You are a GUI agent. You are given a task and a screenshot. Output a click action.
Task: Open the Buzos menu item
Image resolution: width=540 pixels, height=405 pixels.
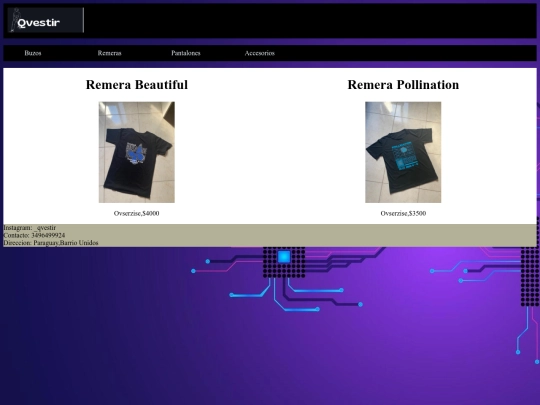33,53
